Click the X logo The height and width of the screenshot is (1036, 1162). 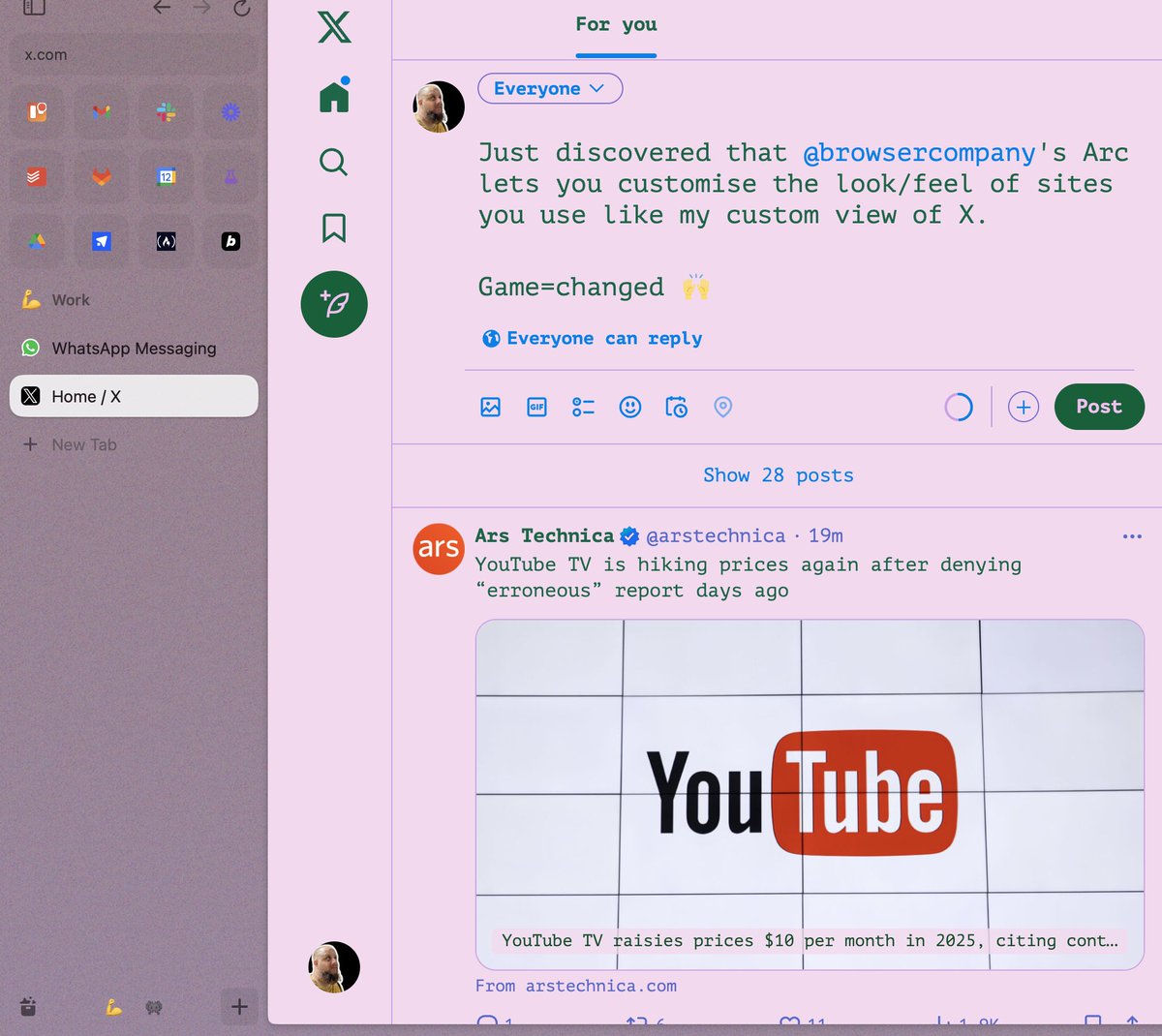334,26
